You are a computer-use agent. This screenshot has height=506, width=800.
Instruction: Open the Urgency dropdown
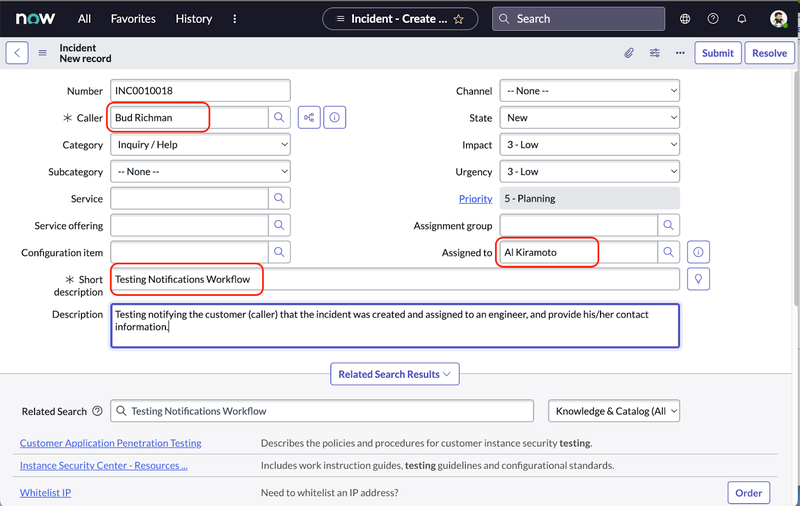tap(589, 172)
